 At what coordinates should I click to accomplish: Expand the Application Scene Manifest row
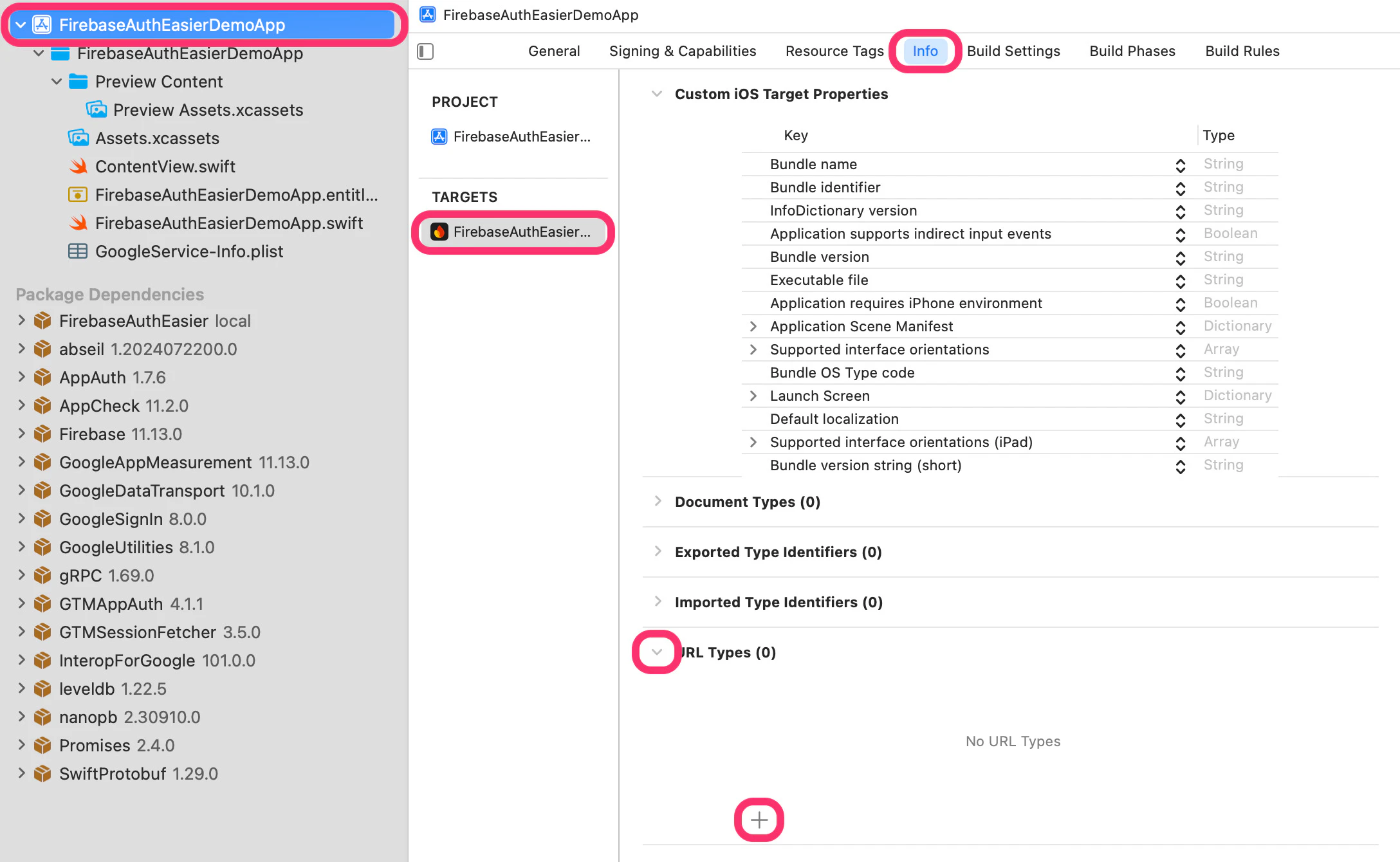(x=753, y=326)
